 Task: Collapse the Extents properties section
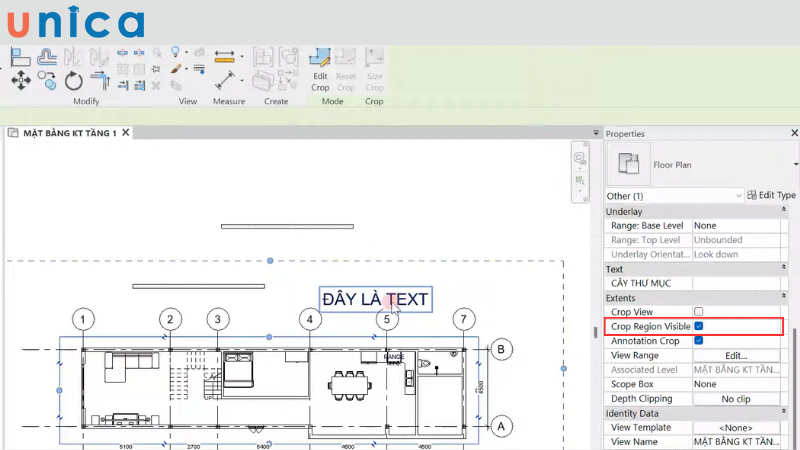783,298
